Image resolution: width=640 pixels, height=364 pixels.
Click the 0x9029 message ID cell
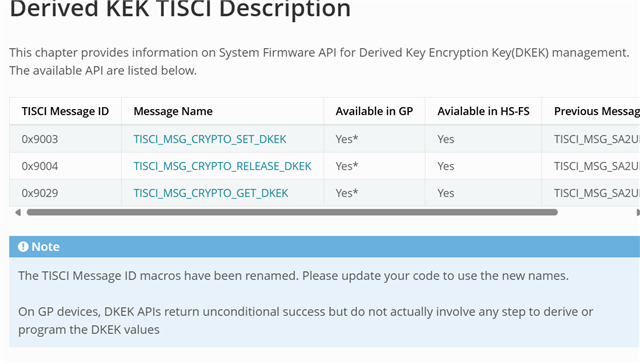(65, 193)
